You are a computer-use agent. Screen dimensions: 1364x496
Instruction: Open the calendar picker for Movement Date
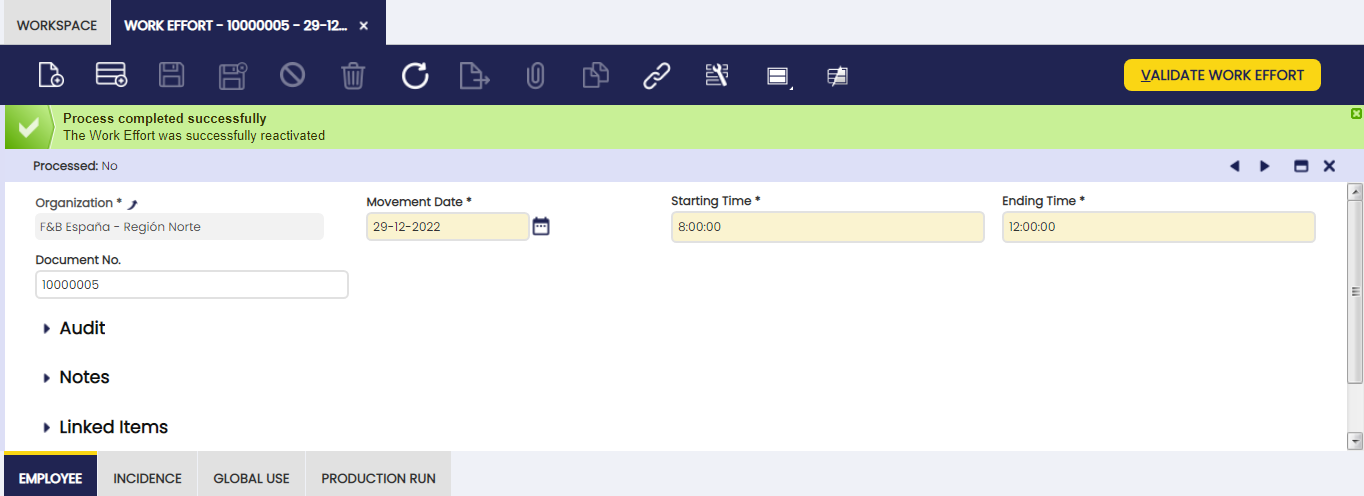pyautogui.click(x=541, y=226)
